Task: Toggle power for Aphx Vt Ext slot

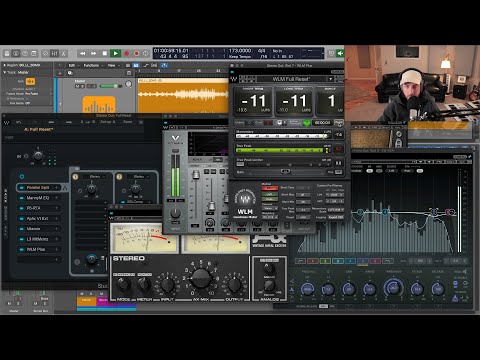Action: 22,218
